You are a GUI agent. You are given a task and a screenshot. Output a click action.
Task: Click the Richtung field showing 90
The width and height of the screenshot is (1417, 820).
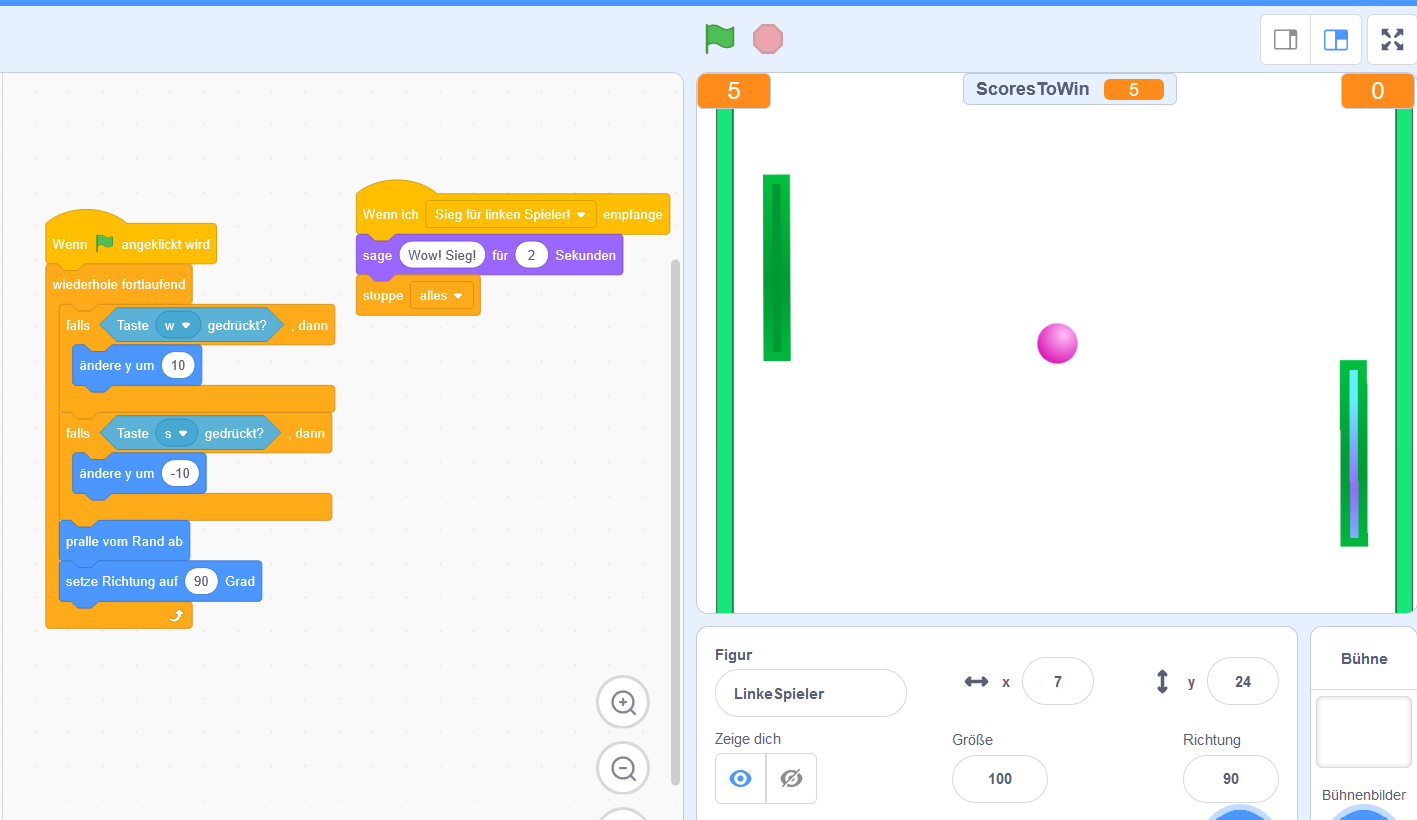(x=1230, y=778)
